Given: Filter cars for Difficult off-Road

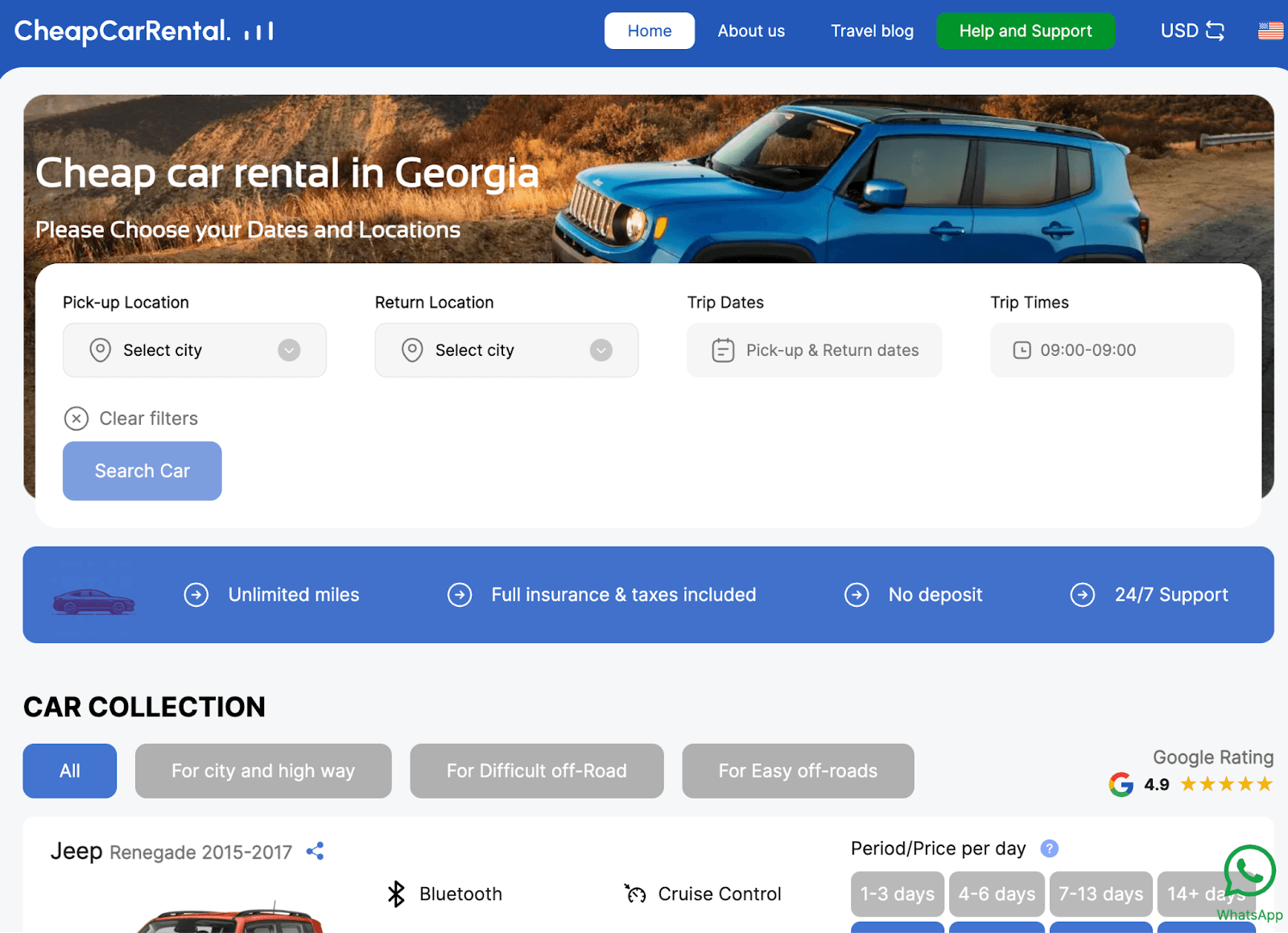Looking at the screenshot, I should tap(536, 771).
